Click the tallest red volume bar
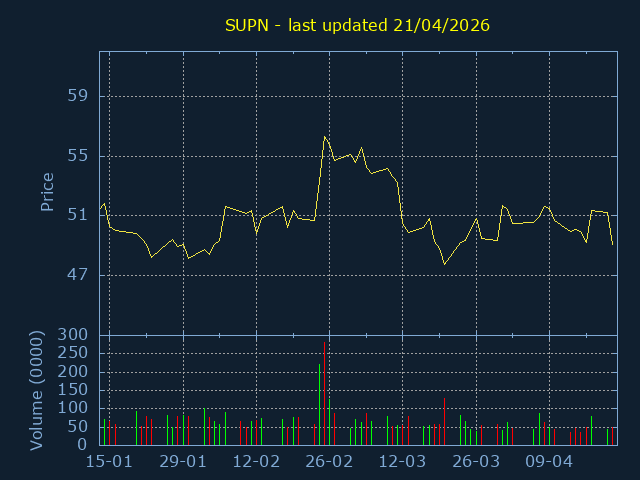This screenshot has height=480, width=640. pos(325,392)
